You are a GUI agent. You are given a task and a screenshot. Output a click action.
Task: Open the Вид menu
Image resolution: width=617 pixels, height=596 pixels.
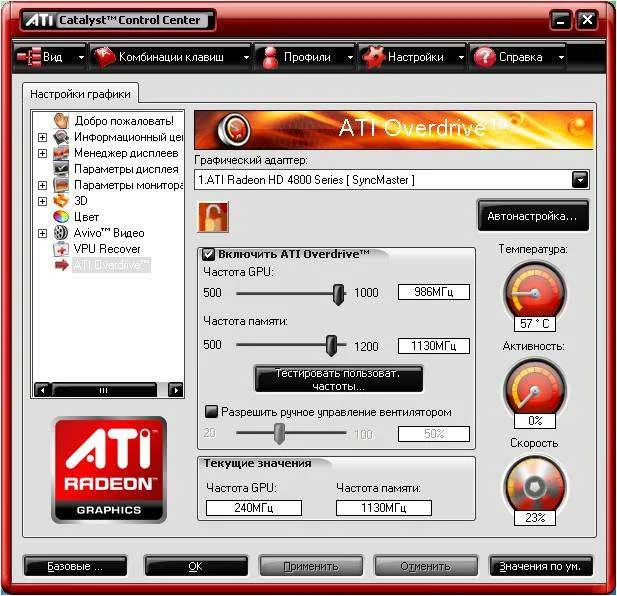pos(50,57)
